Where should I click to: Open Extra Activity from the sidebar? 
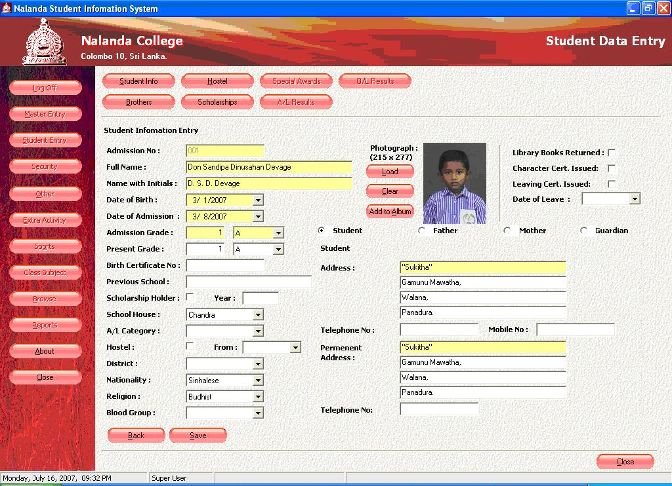click(45, 220)
